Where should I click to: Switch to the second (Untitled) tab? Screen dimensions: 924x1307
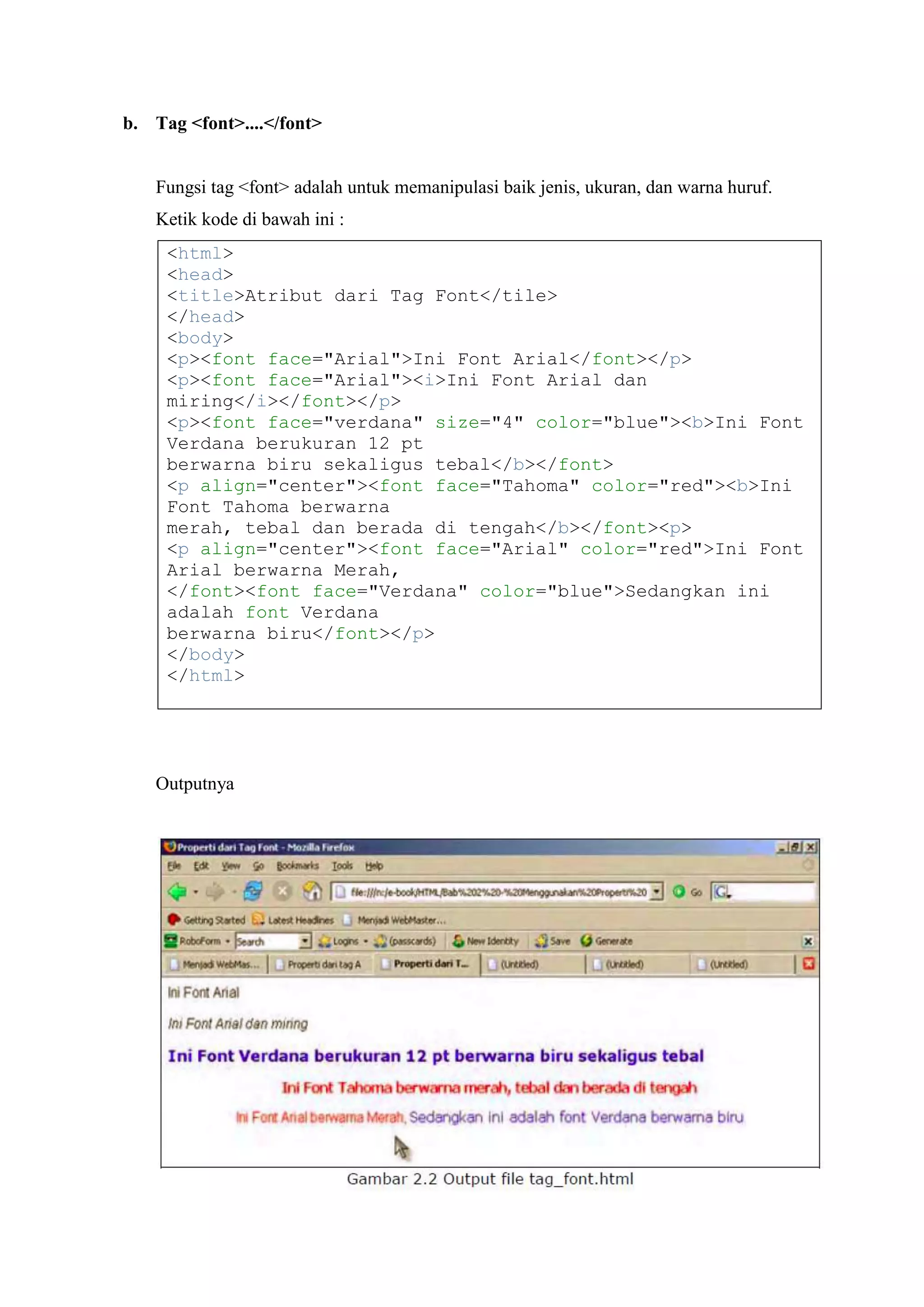[x=638, y=964]
